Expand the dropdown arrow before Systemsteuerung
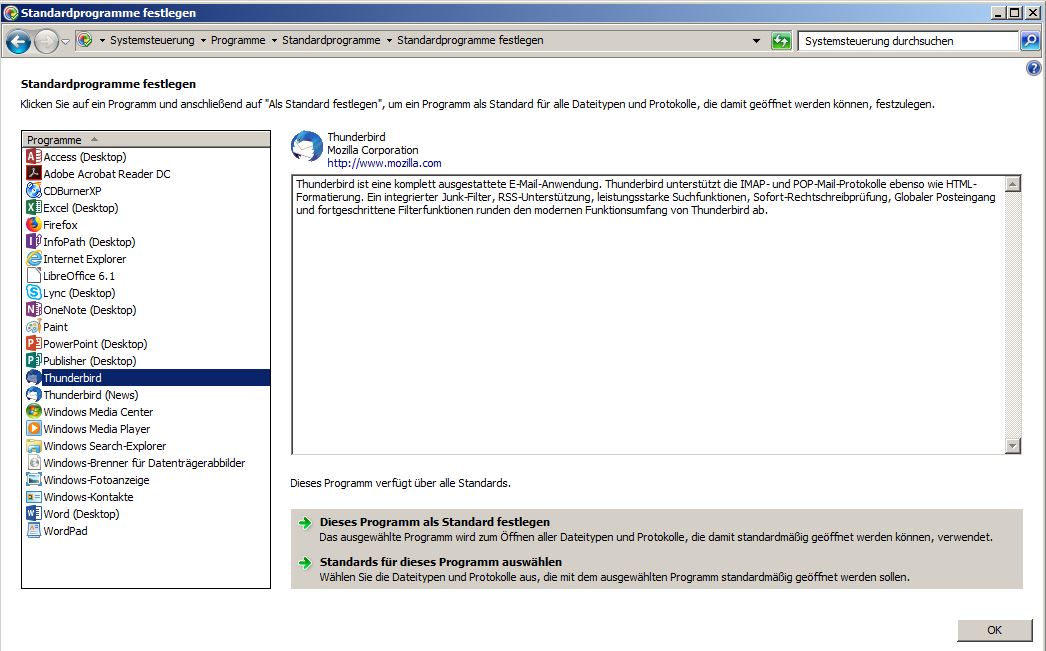1046x651 pixels. (102, 41)
